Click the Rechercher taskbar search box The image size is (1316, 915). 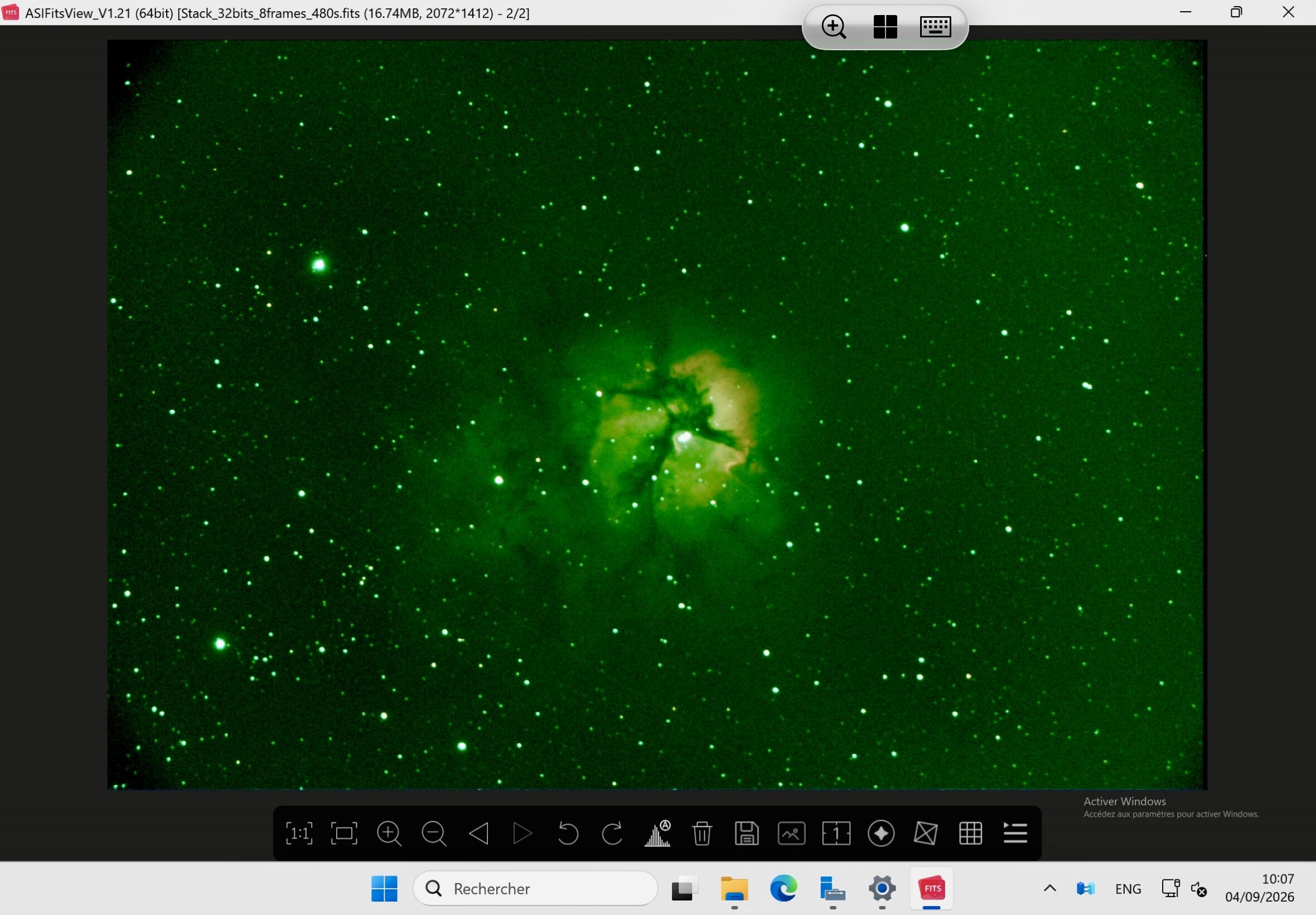(x=535, y=889)
